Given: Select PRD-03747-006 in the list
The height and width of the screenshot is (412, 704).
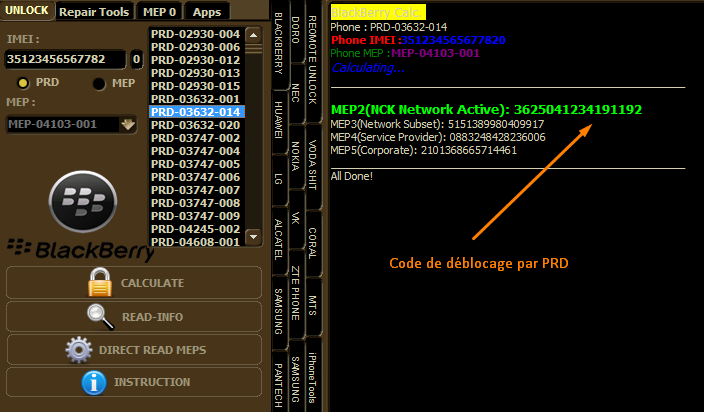Looking at the screenshot, I should coord(196,177).
